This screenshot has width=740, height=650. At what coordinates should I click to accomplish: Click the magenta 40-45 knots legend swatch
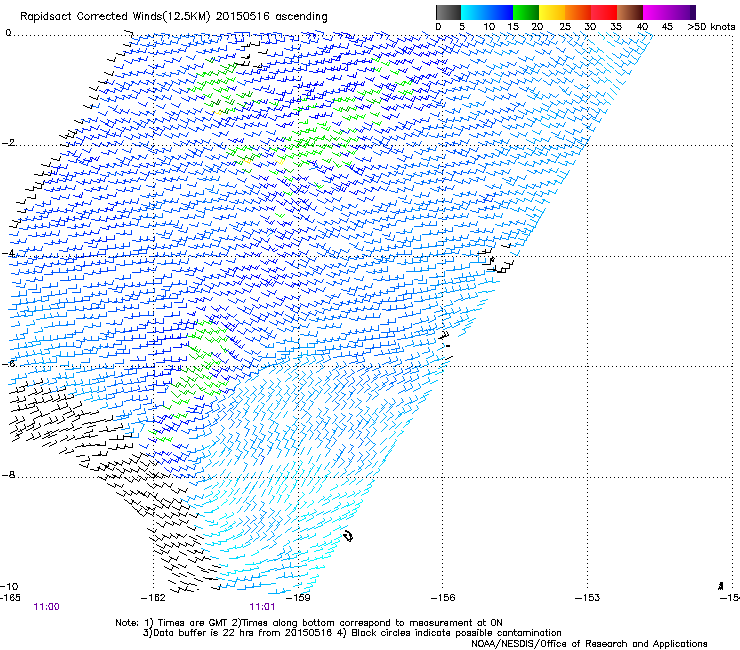coord(656,12)
